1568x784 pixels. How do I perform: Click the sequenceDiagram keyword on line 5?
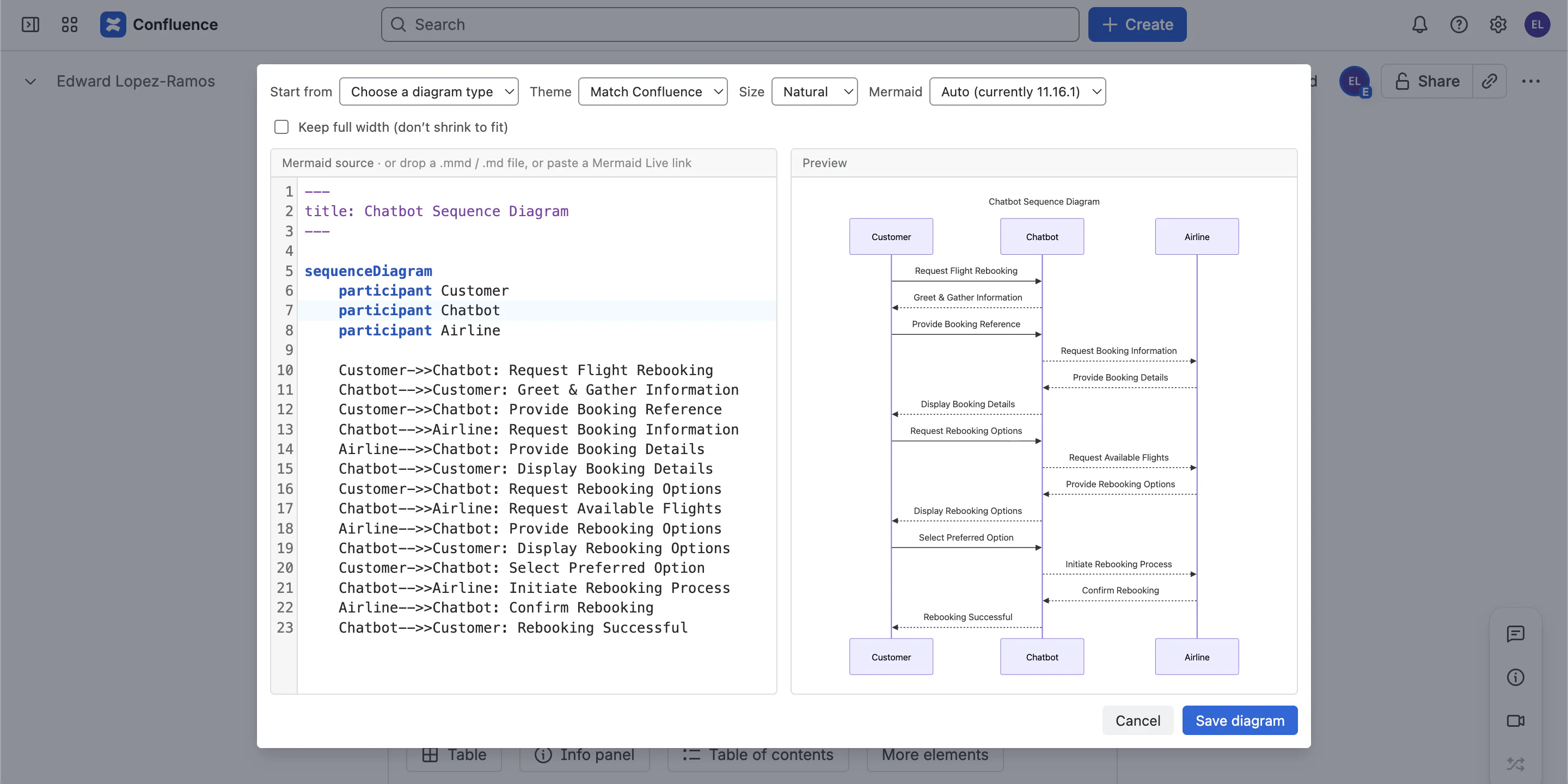(368, 271)
